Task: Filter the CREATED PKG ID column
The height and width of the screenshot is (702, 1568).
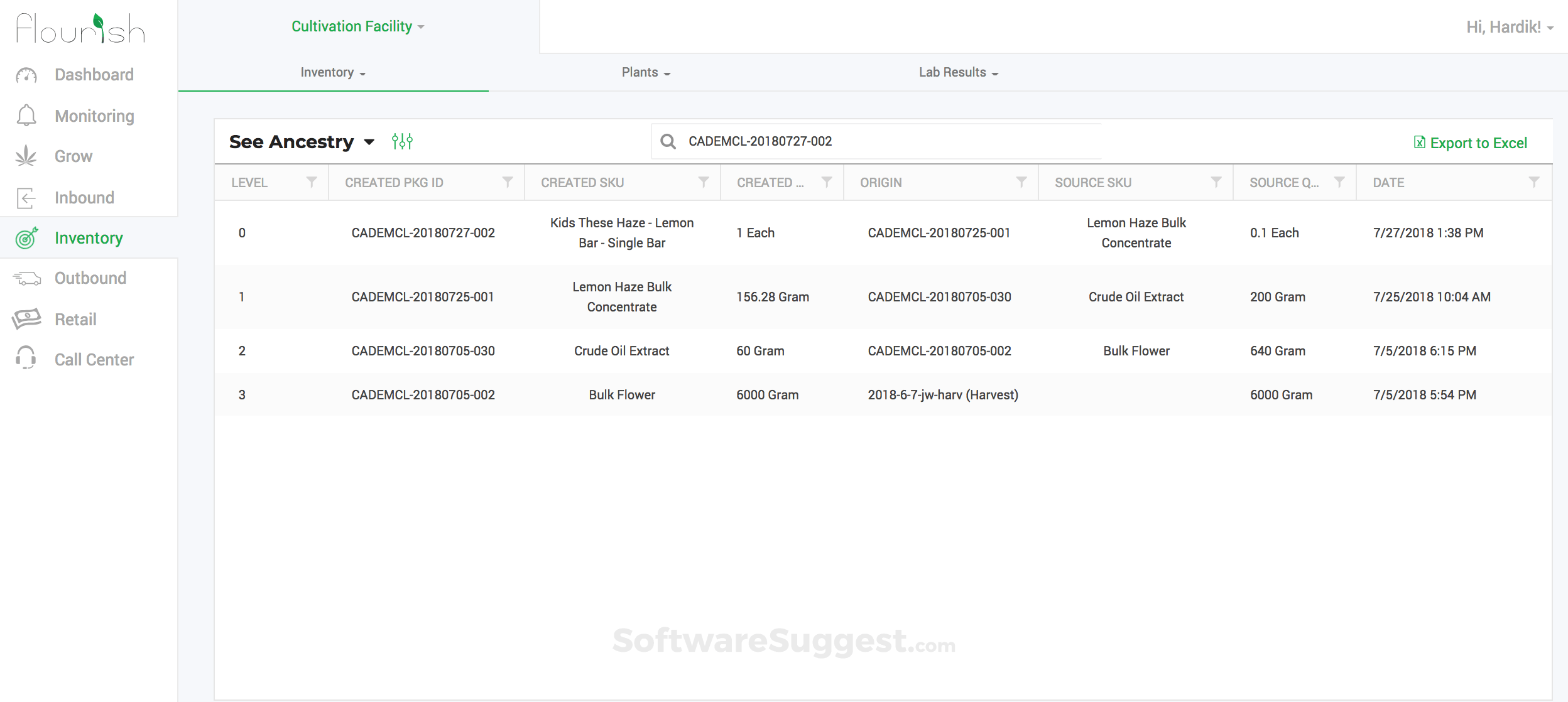Action: [507, 182]
